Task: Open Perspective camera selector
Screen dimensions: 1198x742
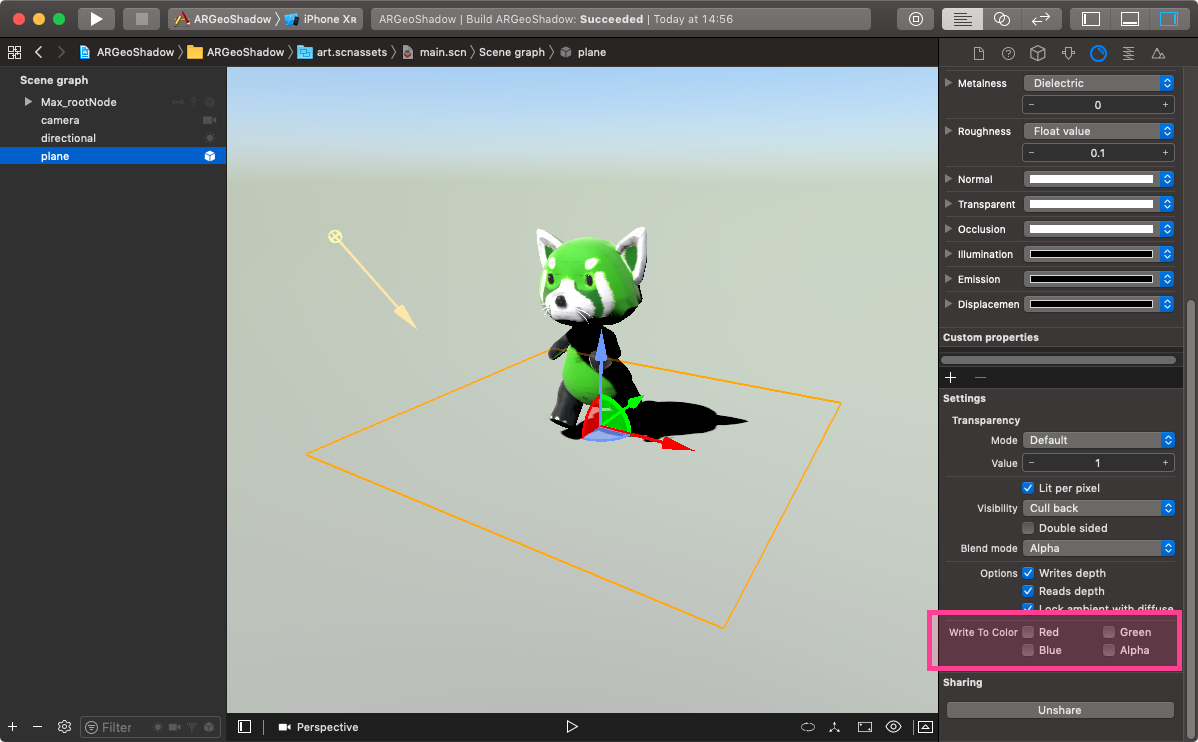Action: (319, 727)
